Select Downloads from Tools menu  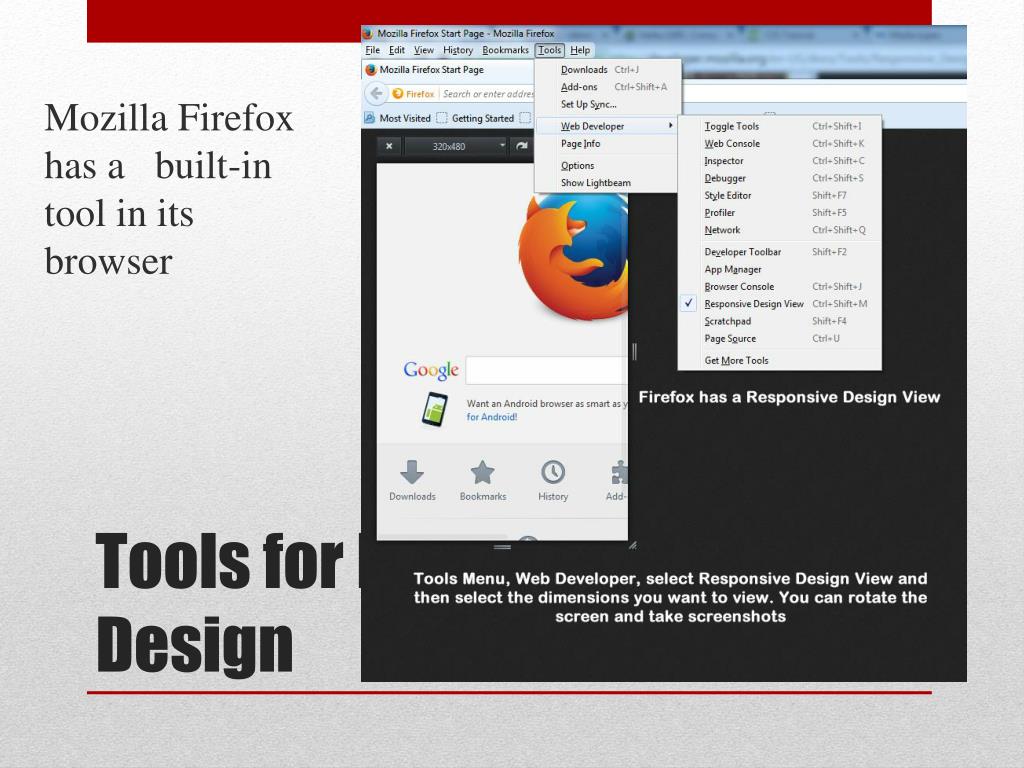pyautogui.click(x=607, y=69)
